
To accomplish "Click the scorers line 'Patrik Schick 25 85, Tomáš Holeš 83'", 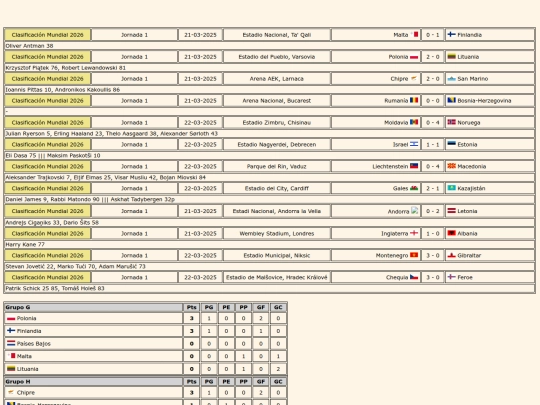I will [x=55, y=288].
